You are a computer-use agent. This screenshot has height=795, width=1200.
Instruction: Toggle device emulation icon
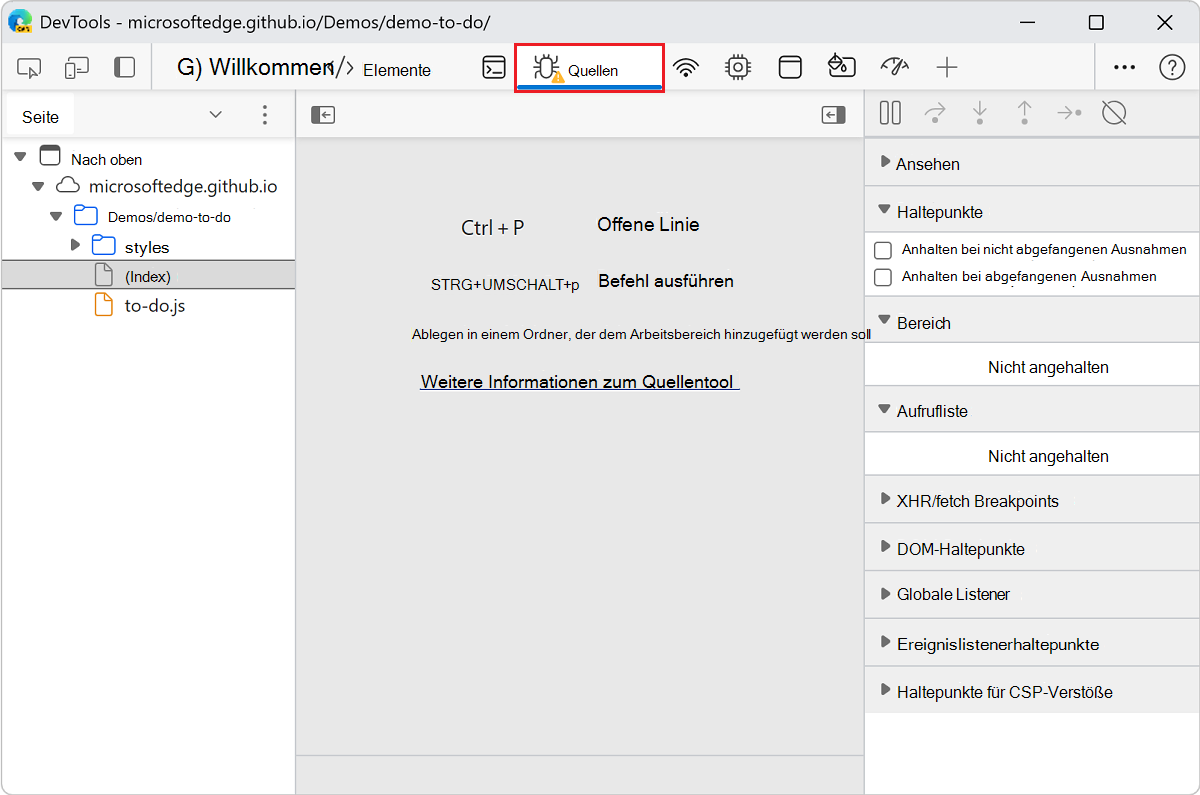click(76, 68)
